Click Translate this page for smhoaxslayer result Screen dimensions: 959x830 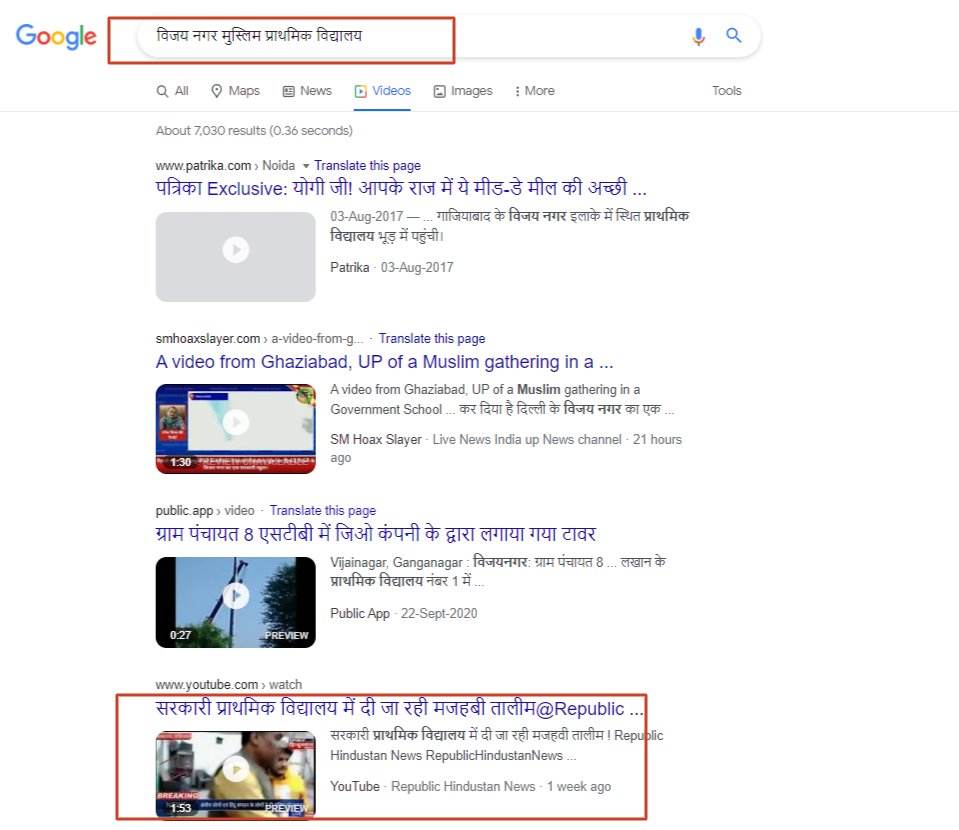(431, 339)
